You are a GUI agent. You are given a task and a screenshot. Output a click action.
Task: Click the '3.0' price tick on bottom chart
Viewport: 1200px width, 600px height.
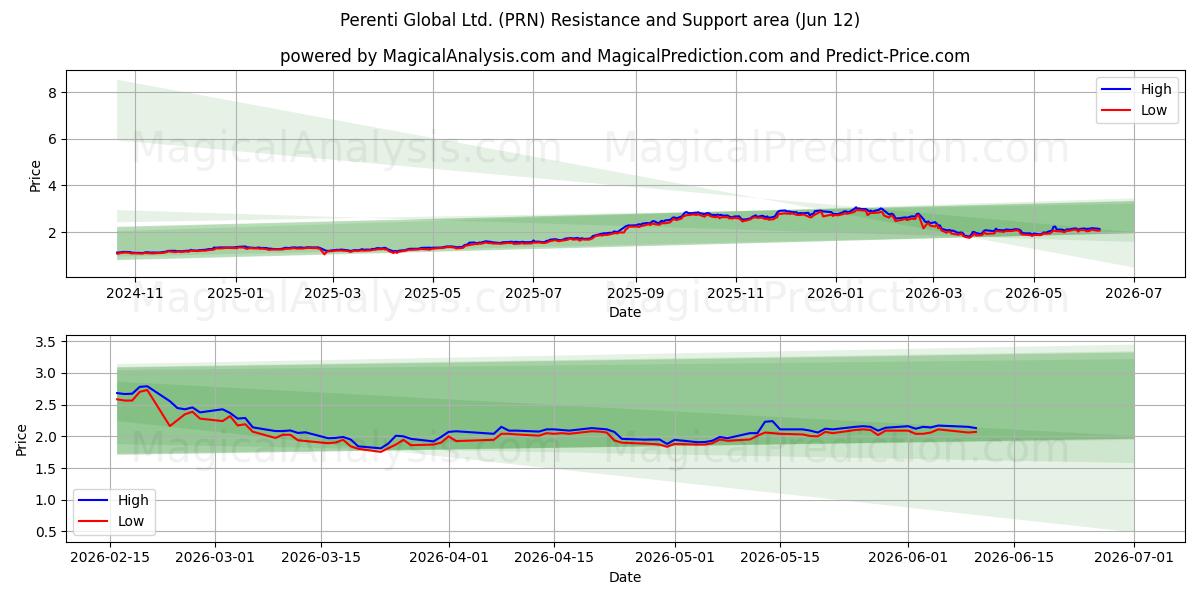coord(44,373)
